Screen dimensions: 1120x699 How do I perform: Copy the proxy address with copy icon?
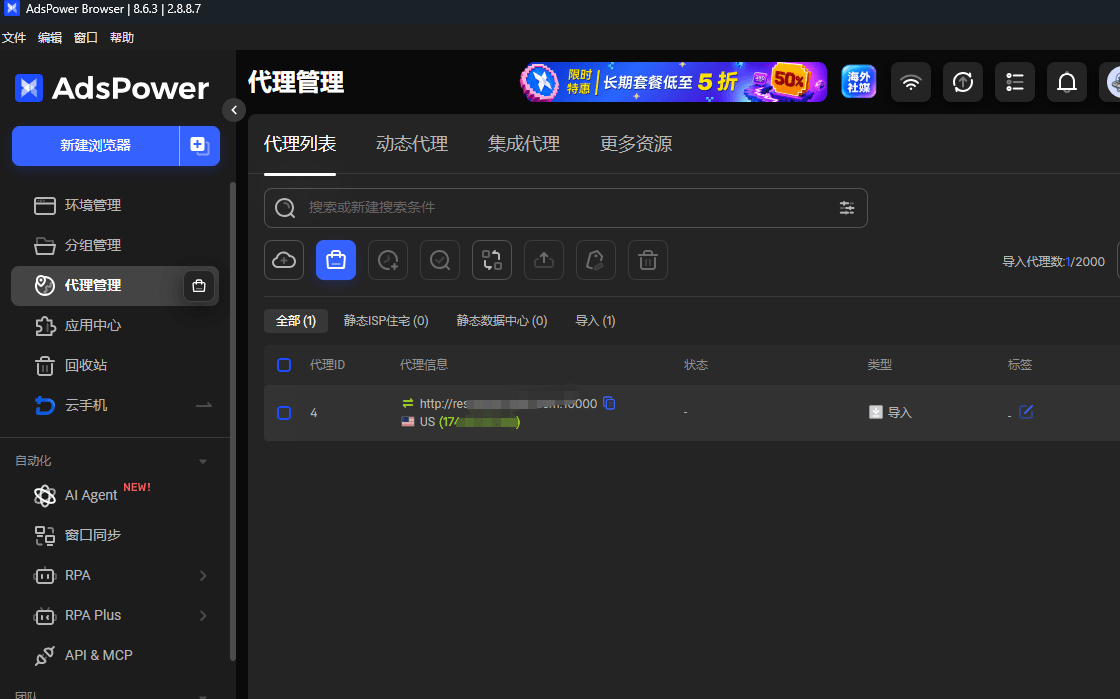coord(609,403)
